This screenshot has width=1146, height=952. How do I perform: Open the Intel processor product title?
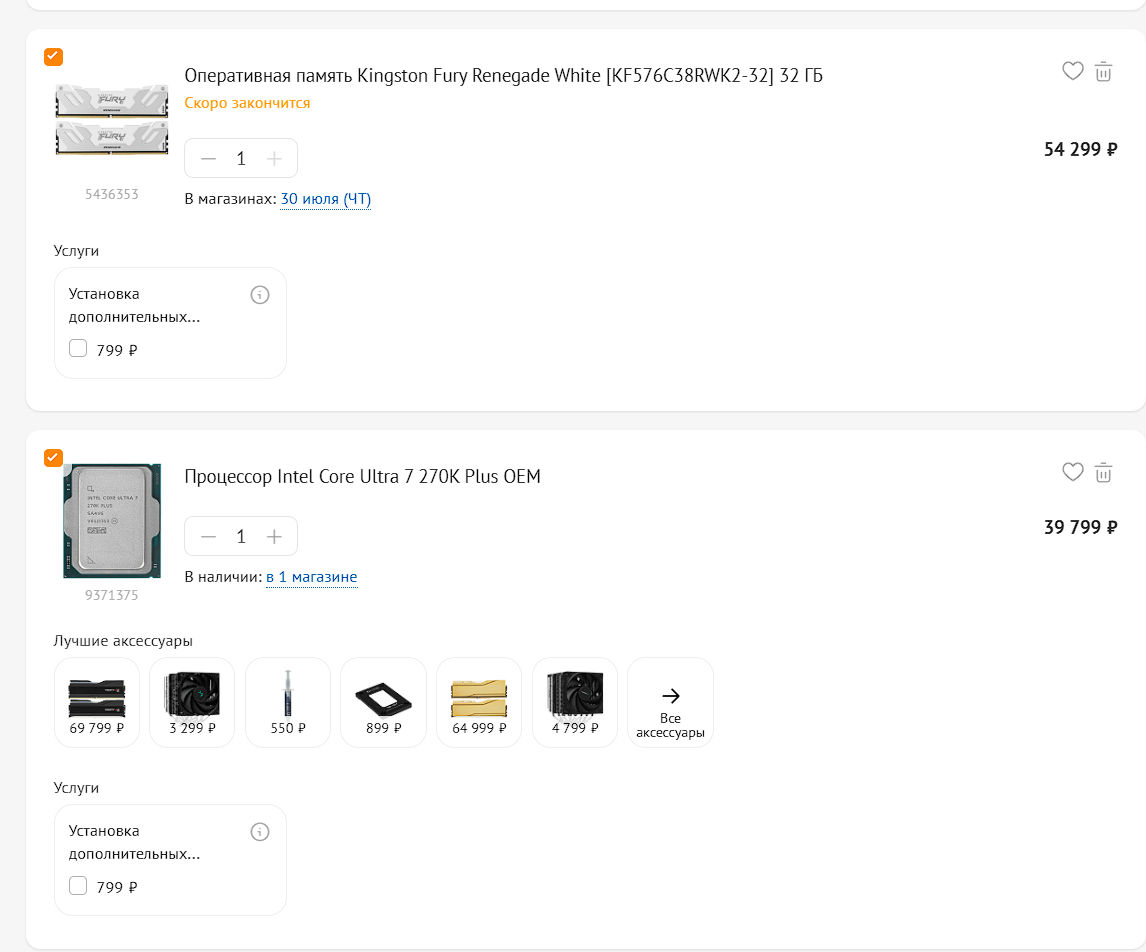[363, 477]
